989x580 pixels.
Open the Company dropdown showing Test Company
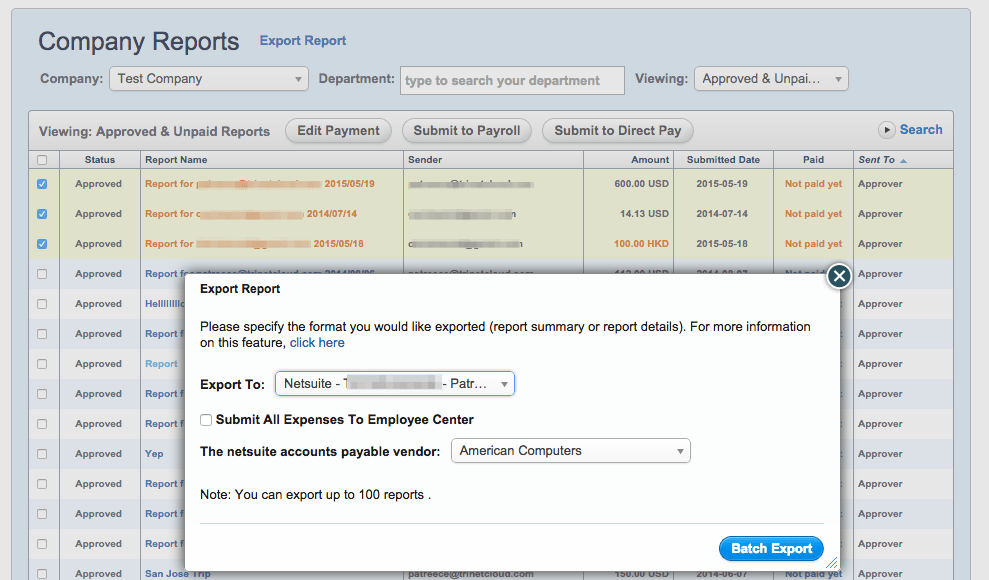207,78
